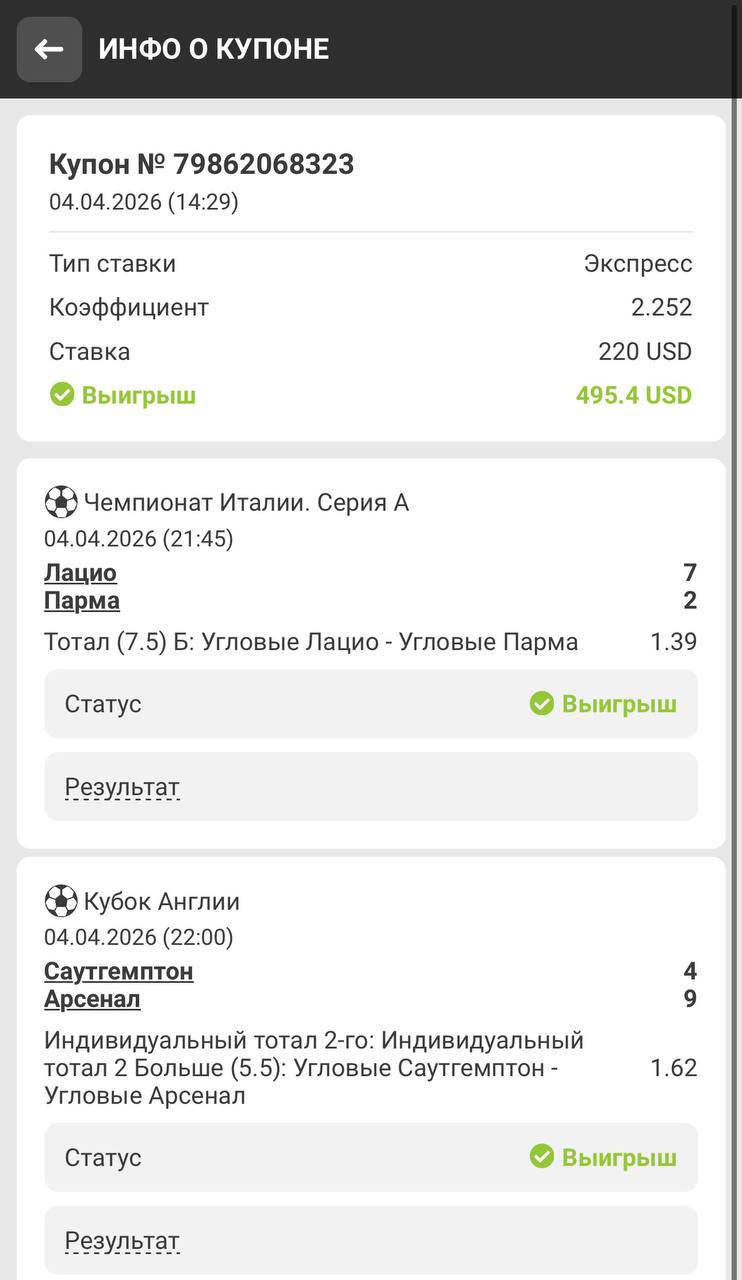Click the Саутгемптон match status checkmark icon
This screenshot has height=1280, width=742.
tap(542, 1157)
